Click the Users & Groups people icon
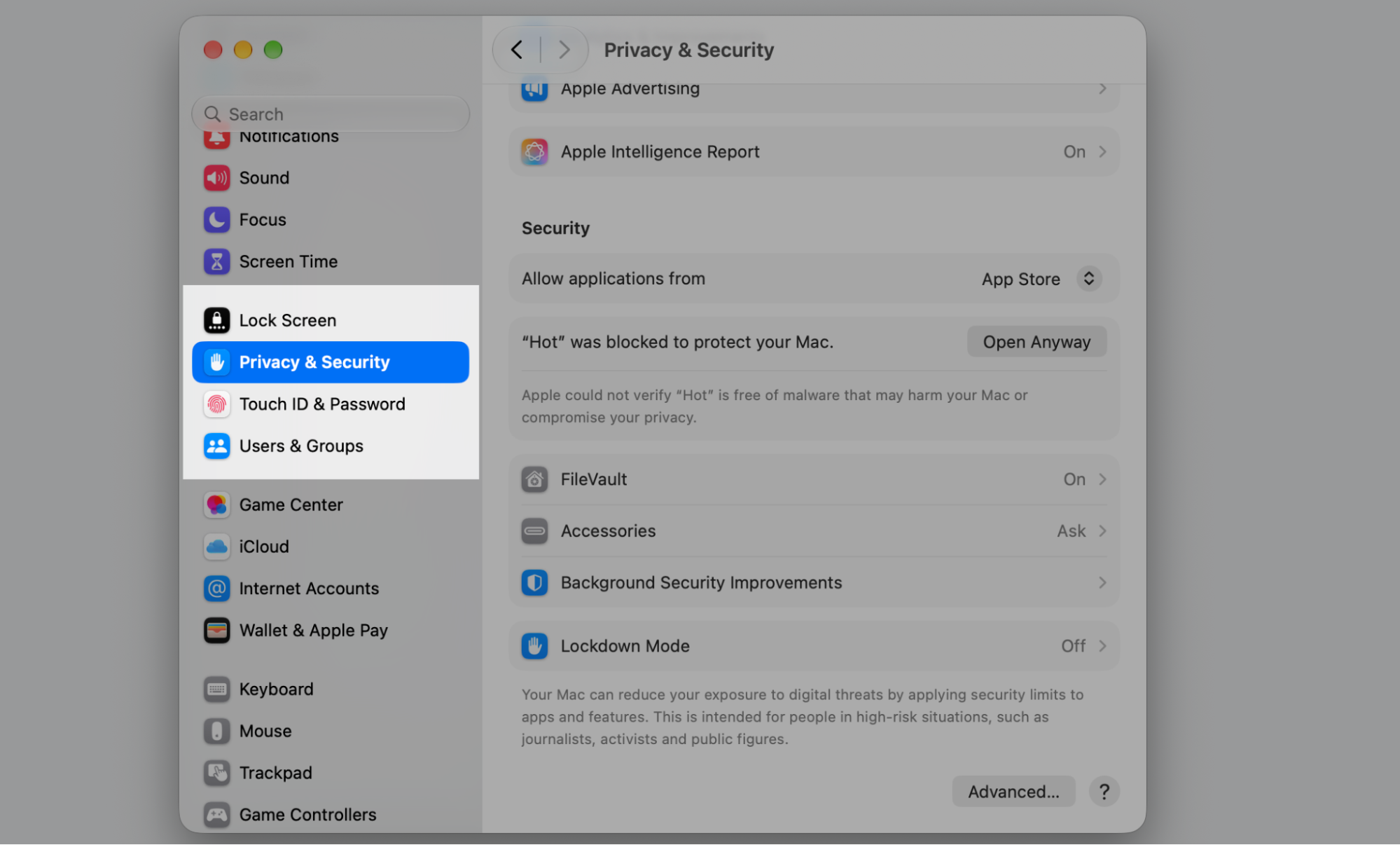 click(x=216, y=446)
